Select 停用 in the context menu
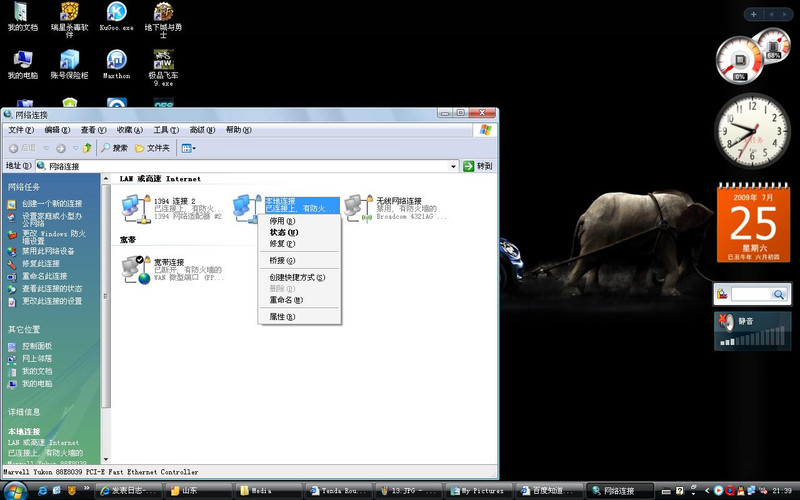The width and height of the screenshot is (800, 500). [299, 221]
